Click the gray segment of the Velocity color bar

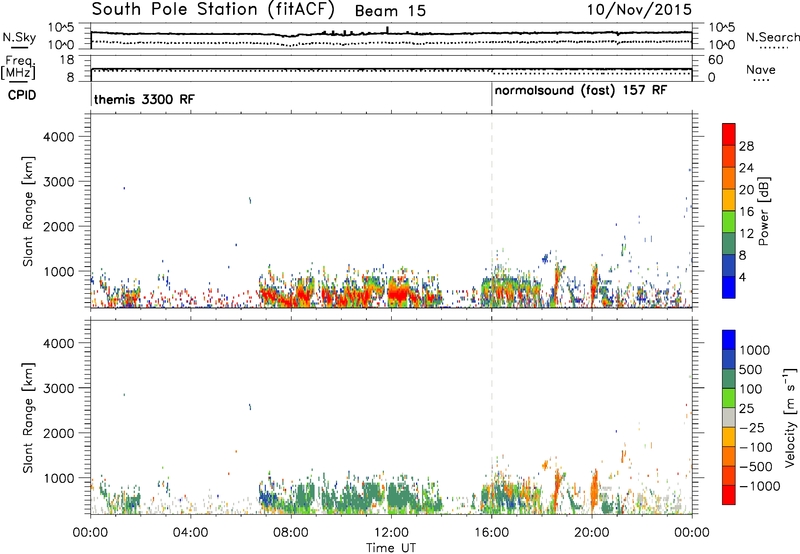[x=729, y=418]
